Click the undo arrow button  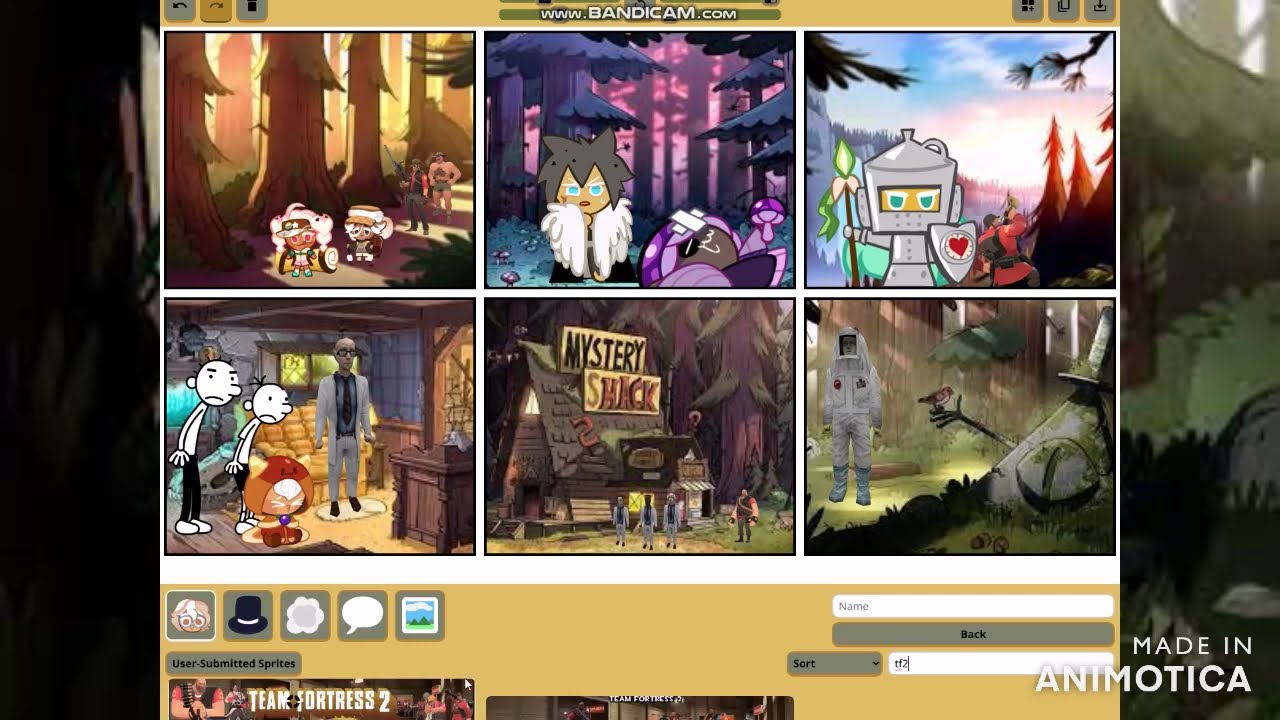(x=179, y=8)
